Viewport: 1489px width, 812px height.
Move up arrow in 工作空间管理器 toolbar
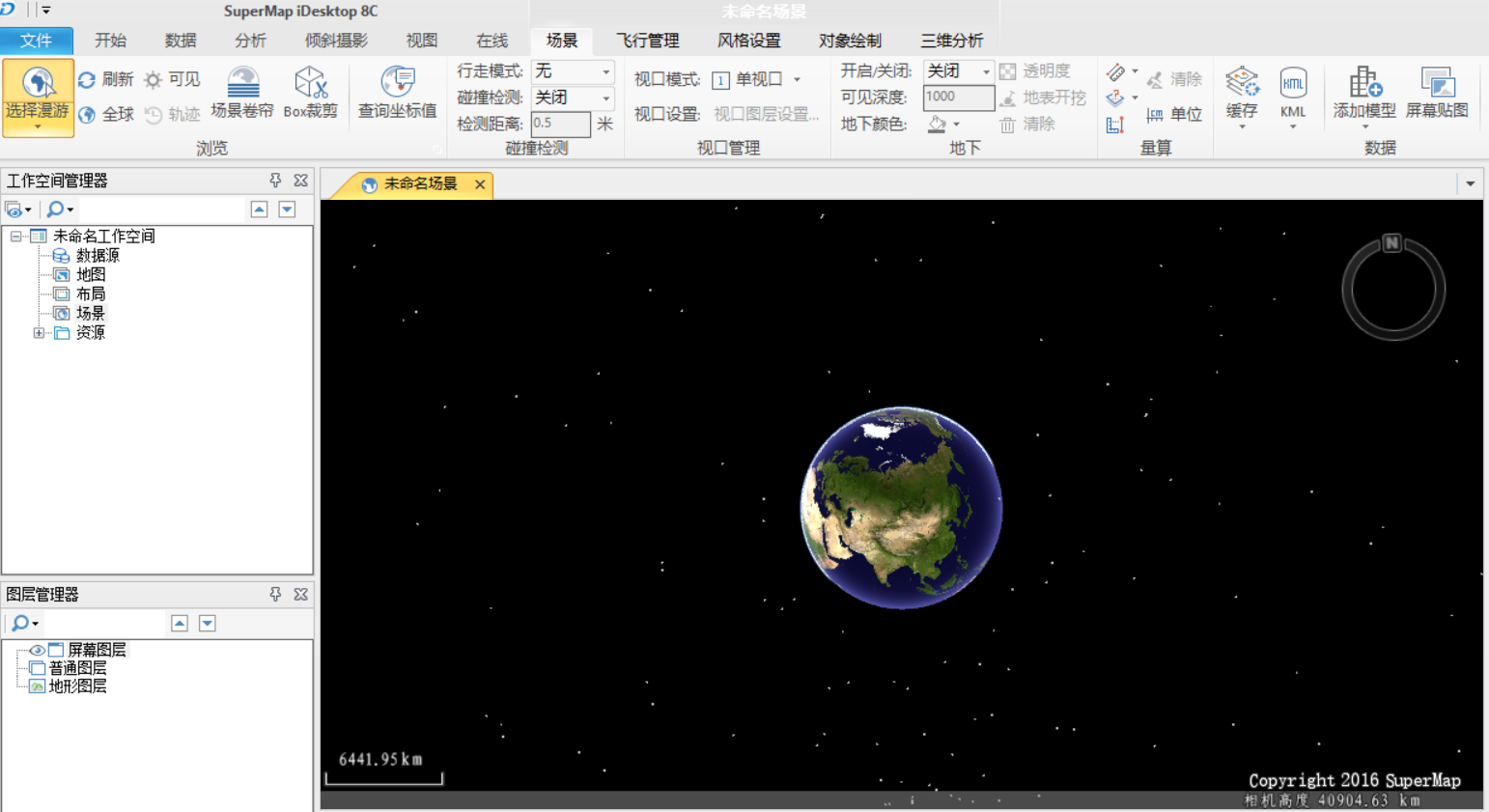pyautogui.click(x=259, y=210)
